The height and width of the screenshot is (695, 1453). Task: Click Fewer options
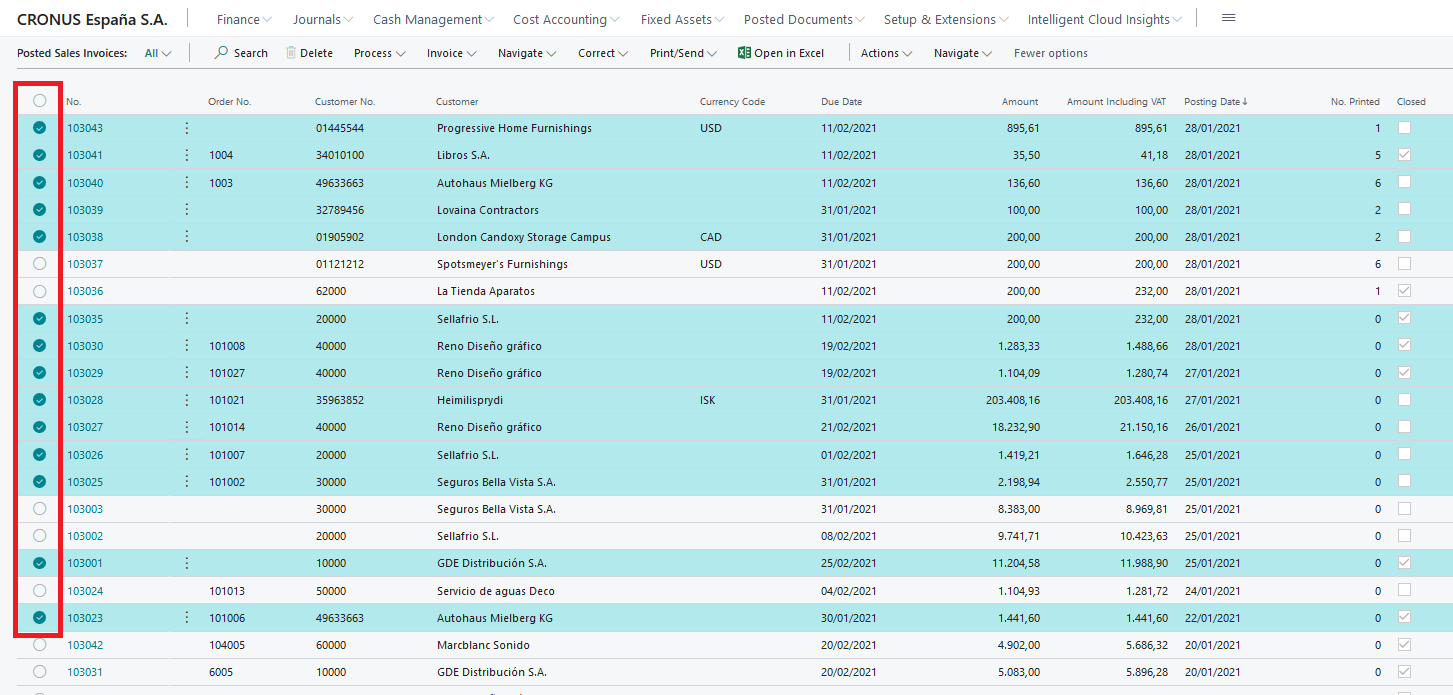tap(1051, 53)
